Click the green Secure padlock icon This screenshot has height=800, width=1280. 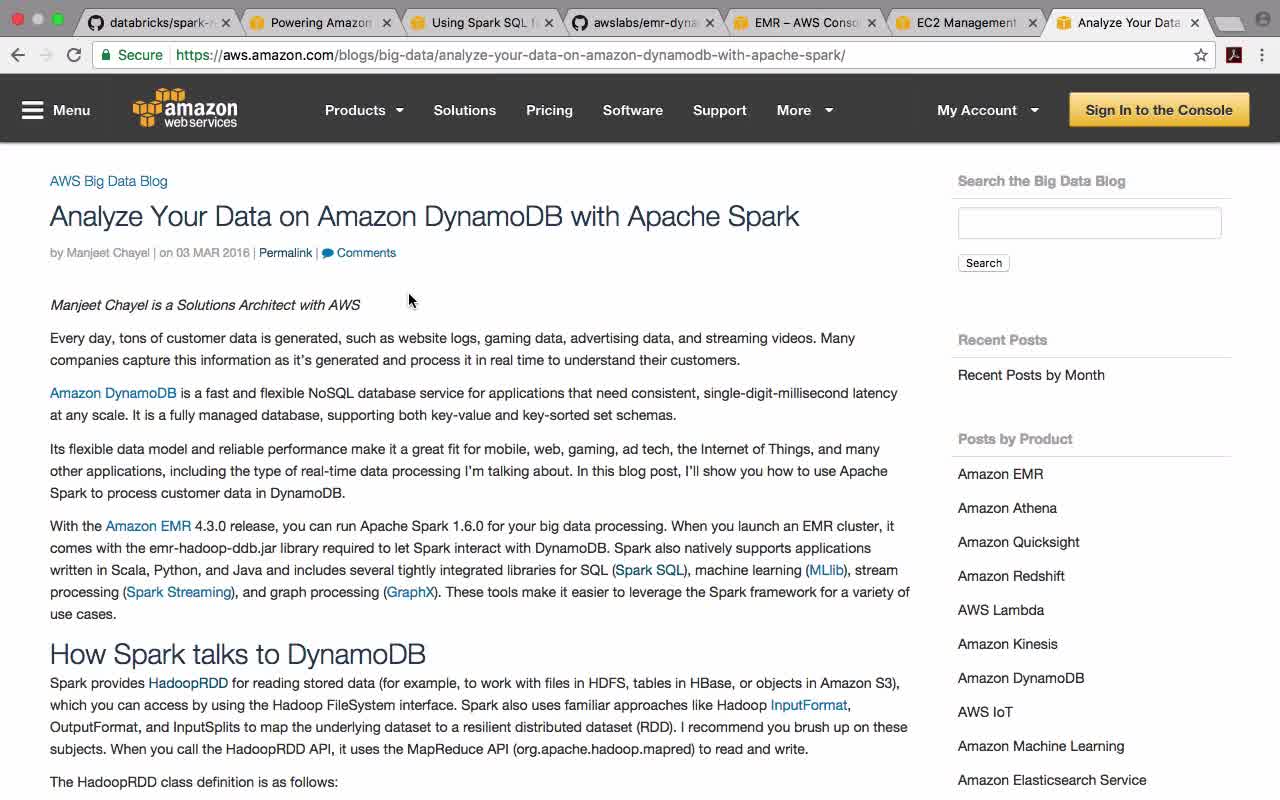tap(107, 55)
